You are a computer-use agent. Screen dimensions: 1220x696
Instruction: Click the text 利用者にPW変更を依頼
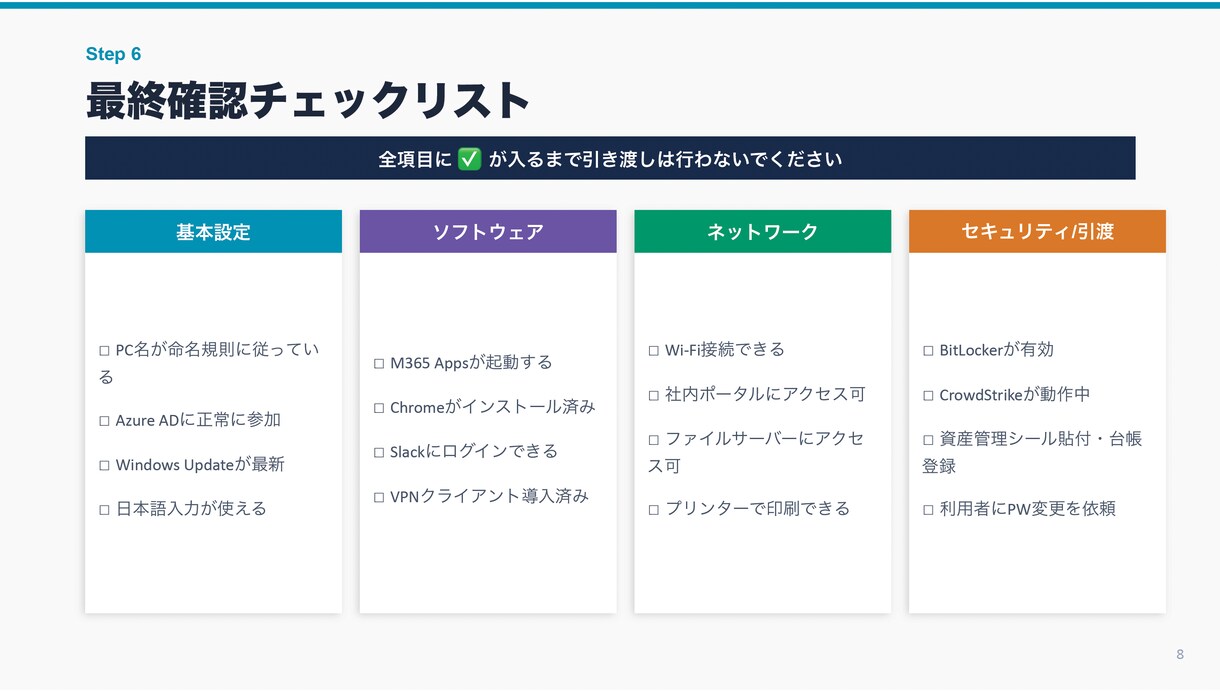click(1027, 509)
